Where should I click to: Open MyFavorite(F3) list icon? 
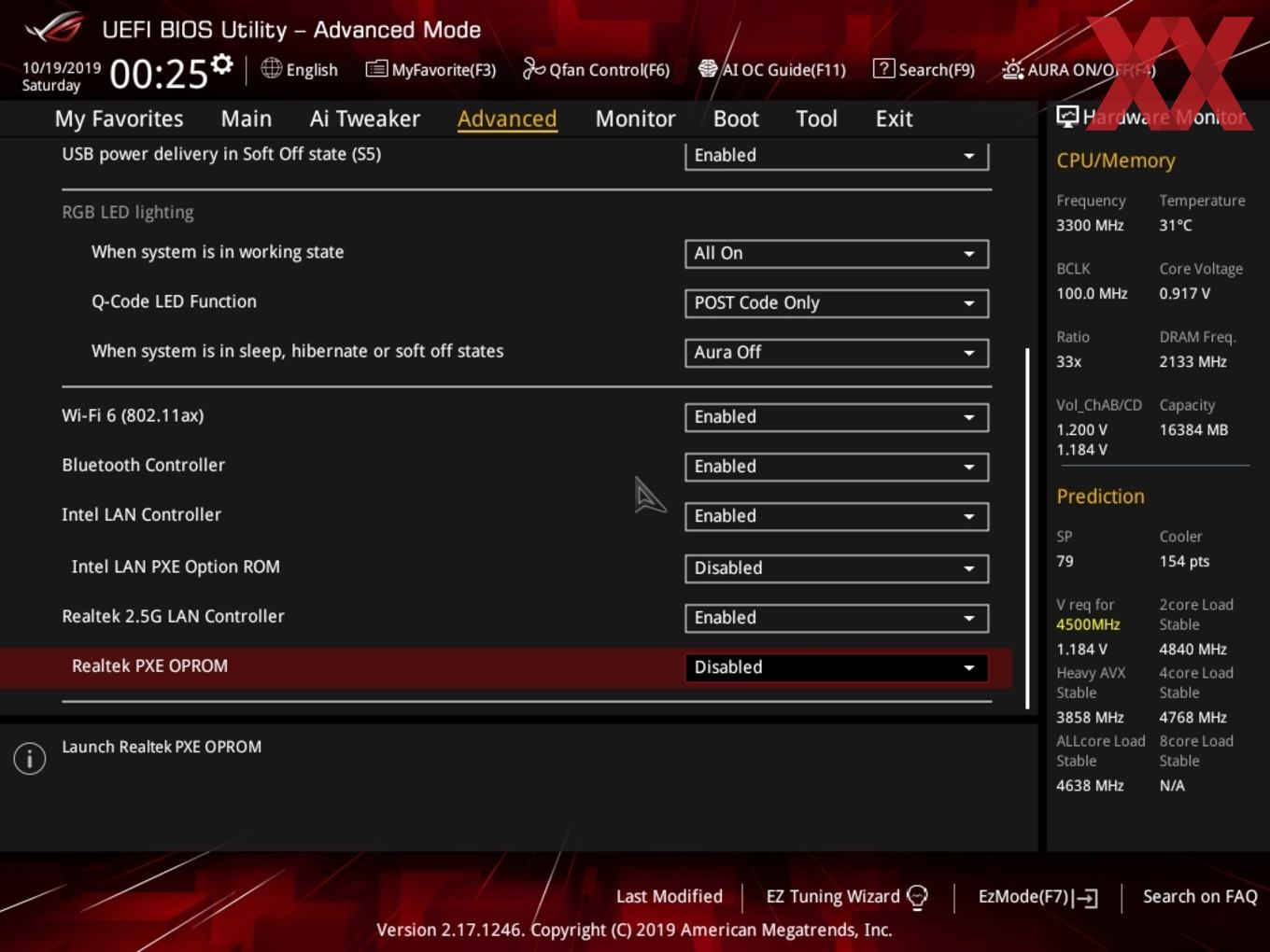(x=376, y=69)
